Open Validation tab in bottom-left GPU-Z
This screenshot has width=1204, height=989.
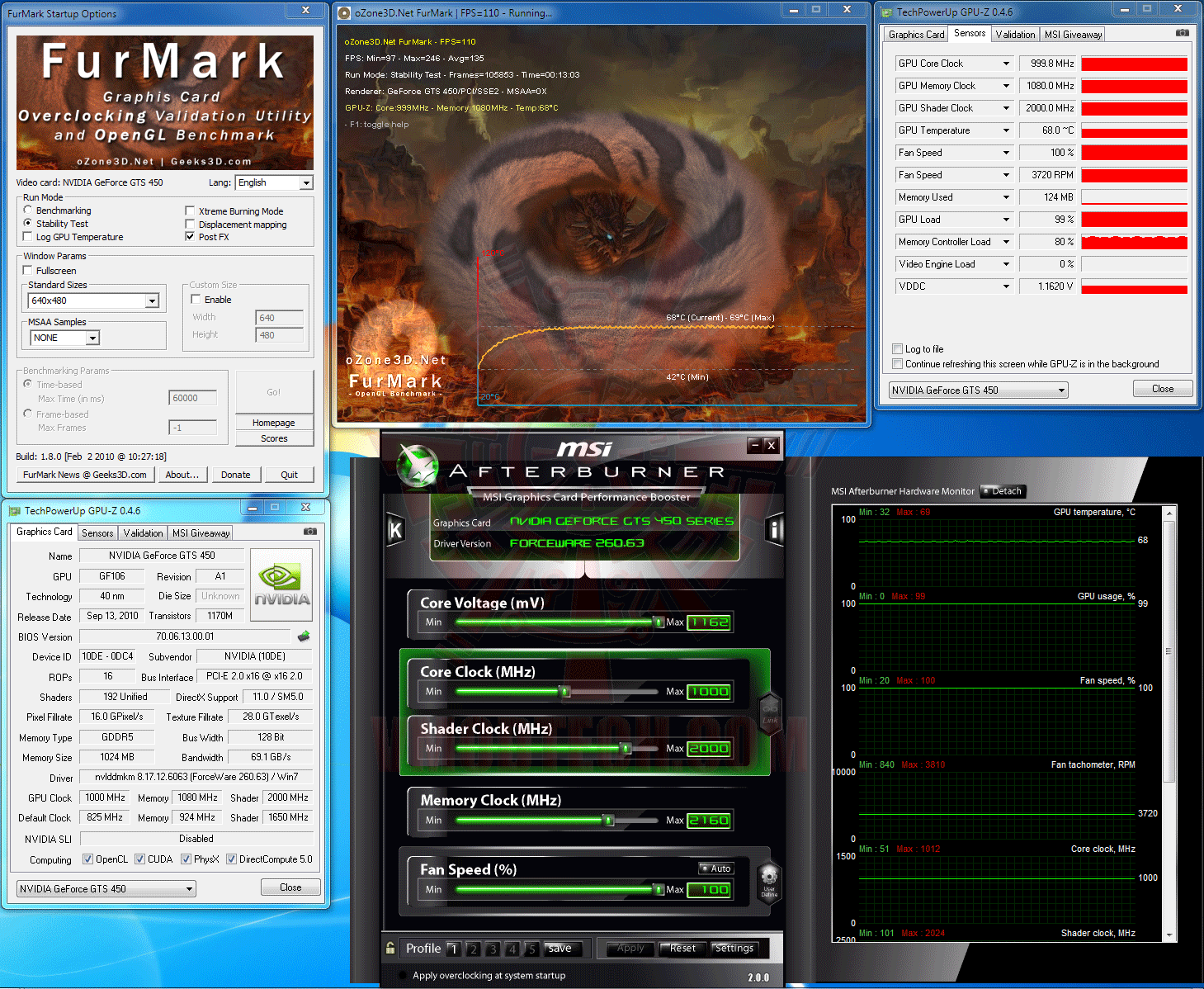[143, 533]
